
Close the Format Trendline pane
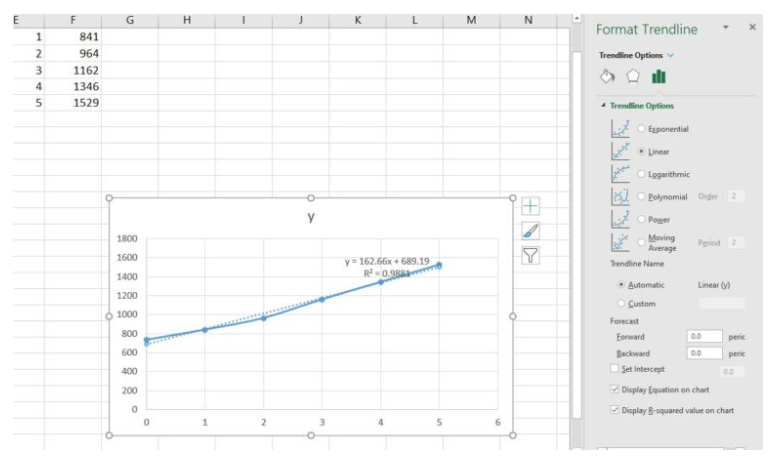coord(752,27)
